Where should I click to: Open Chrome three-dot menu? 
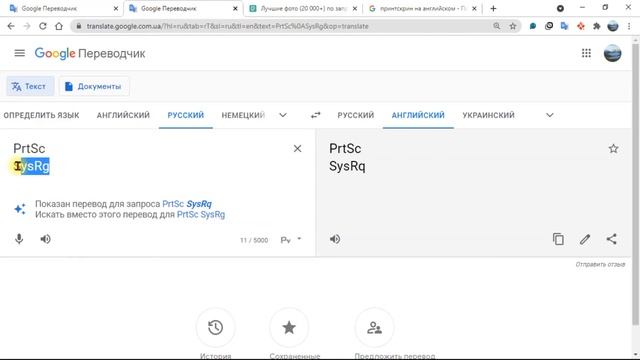629,26
